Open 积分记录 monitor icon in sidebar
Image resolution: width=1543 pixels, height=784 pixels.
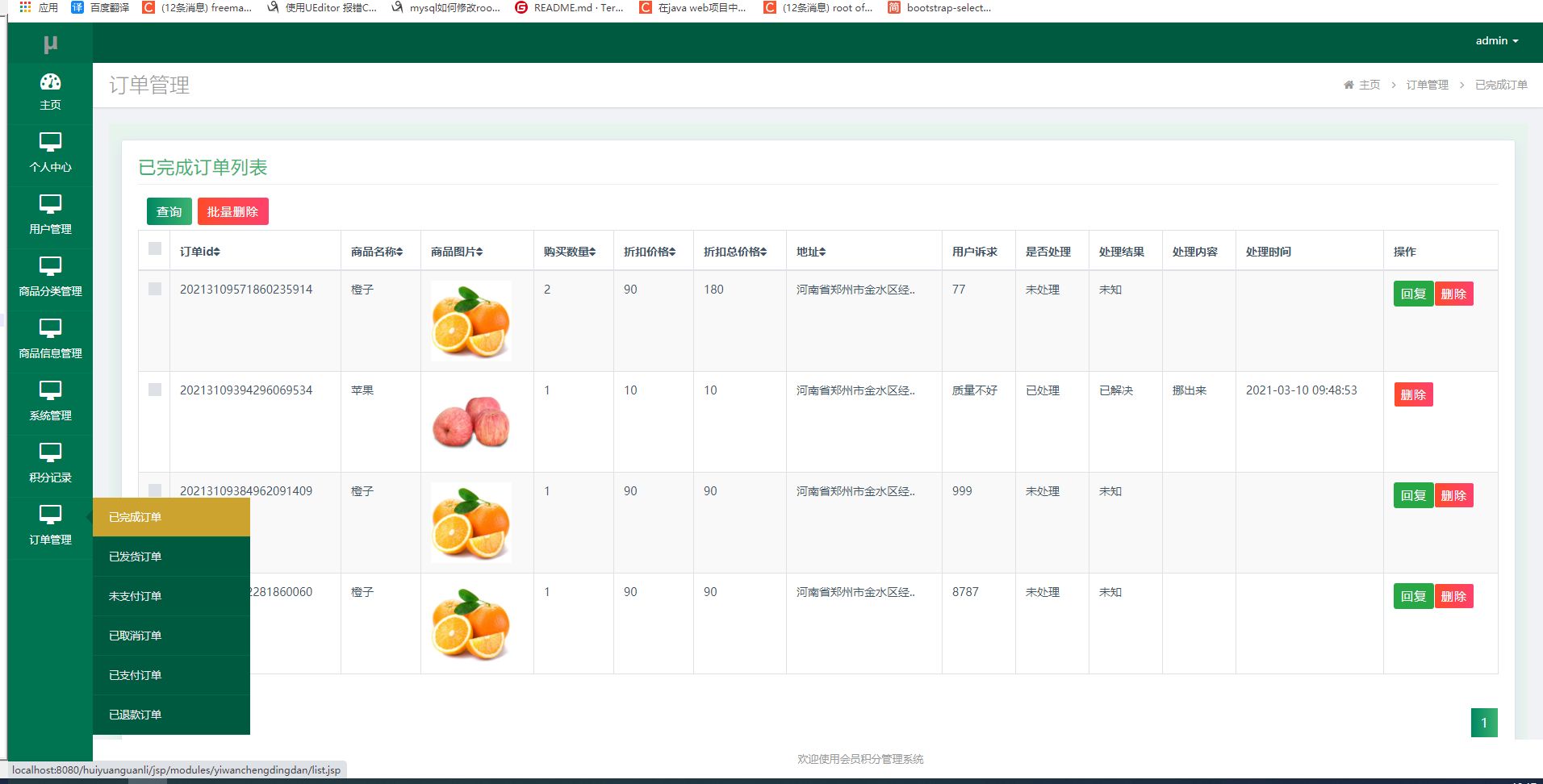click(x=50, y=453)
